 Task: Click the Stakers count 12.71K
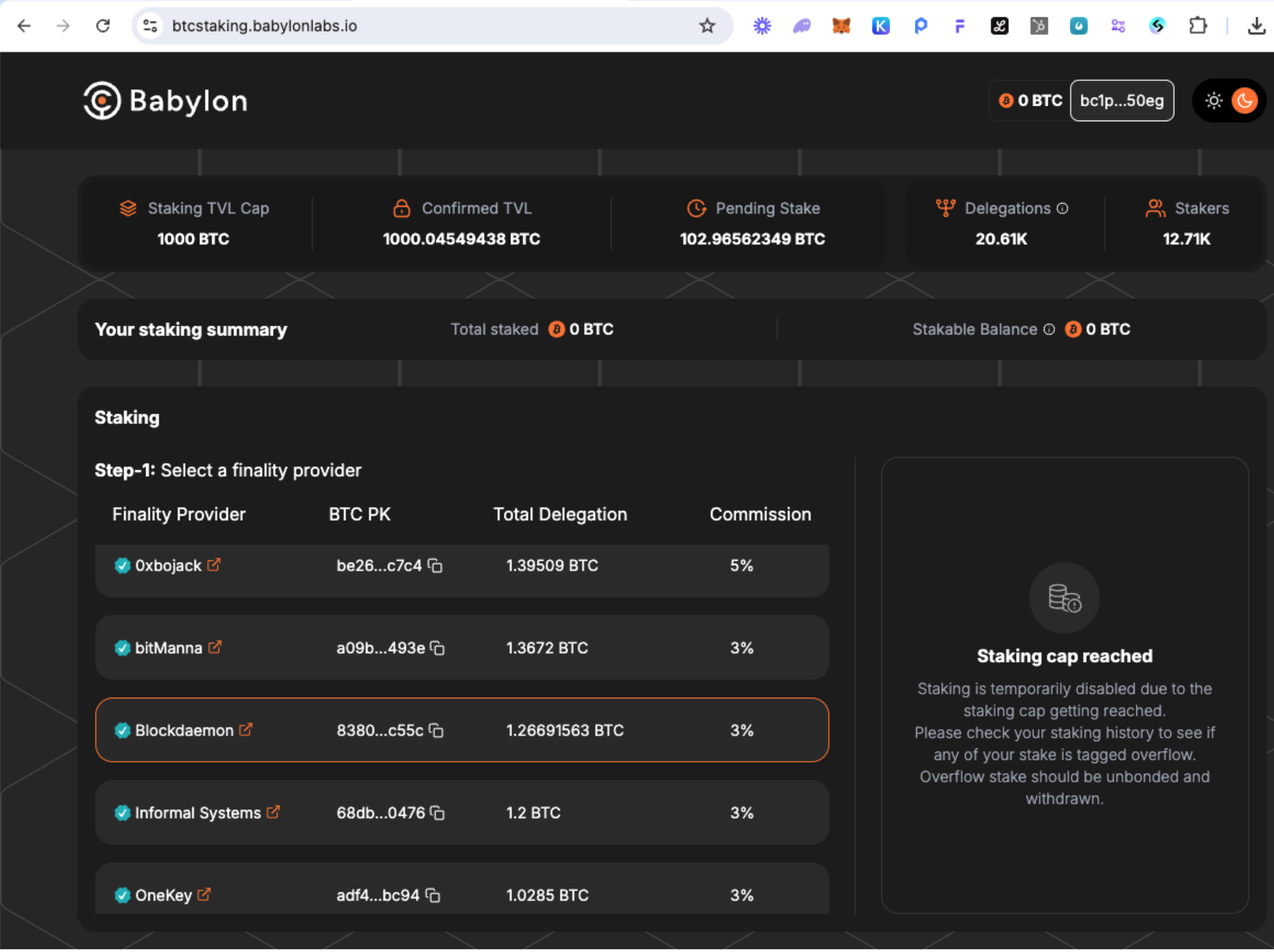(1187, 239)
